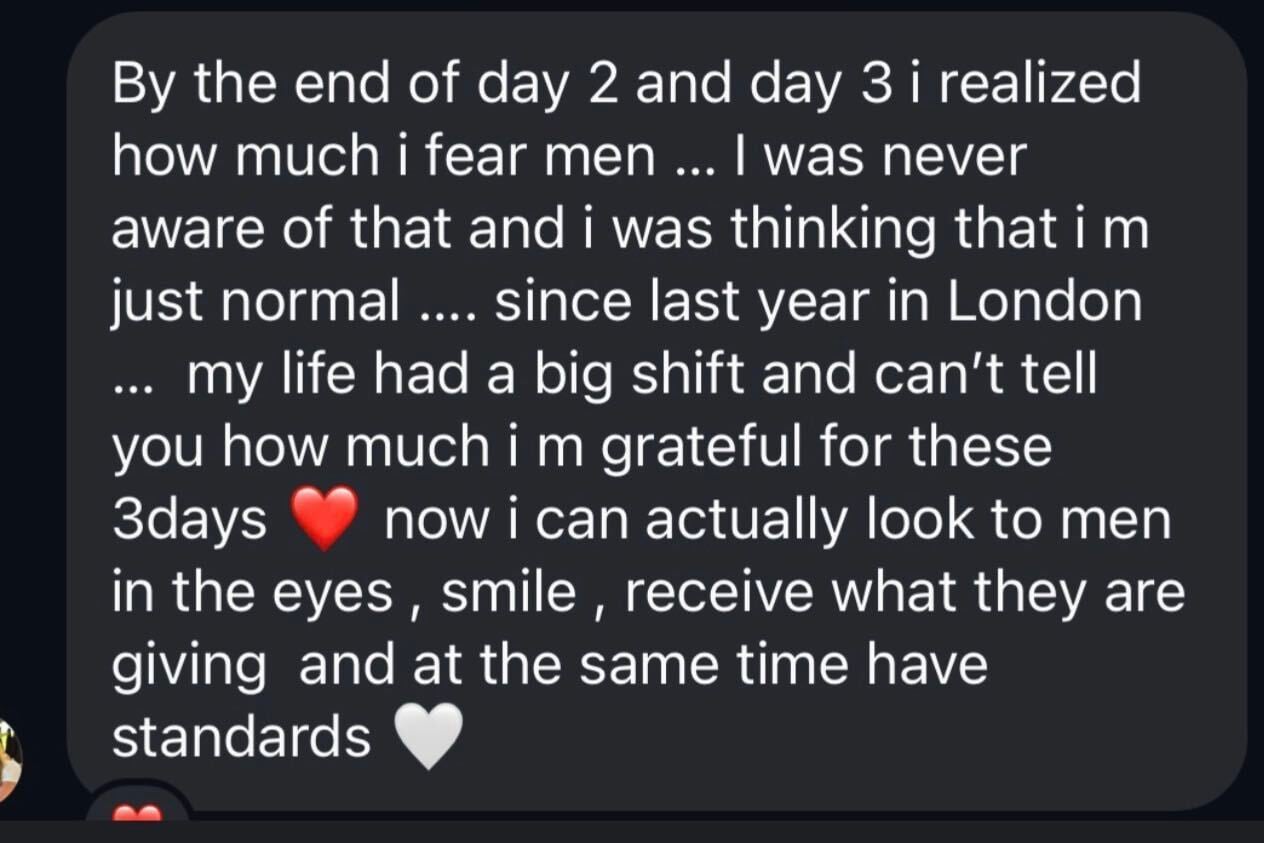Select the line starting "in the eyes, smile"

648,594
